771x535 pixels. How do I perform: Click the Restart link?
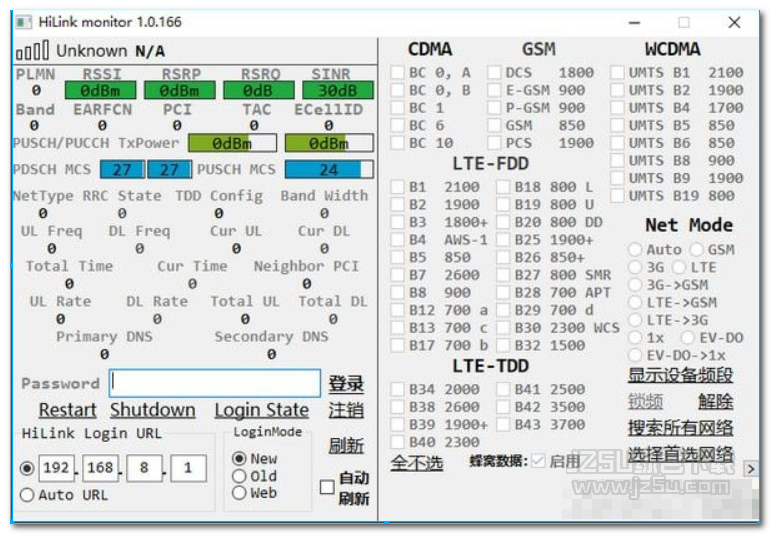point(68,410)
